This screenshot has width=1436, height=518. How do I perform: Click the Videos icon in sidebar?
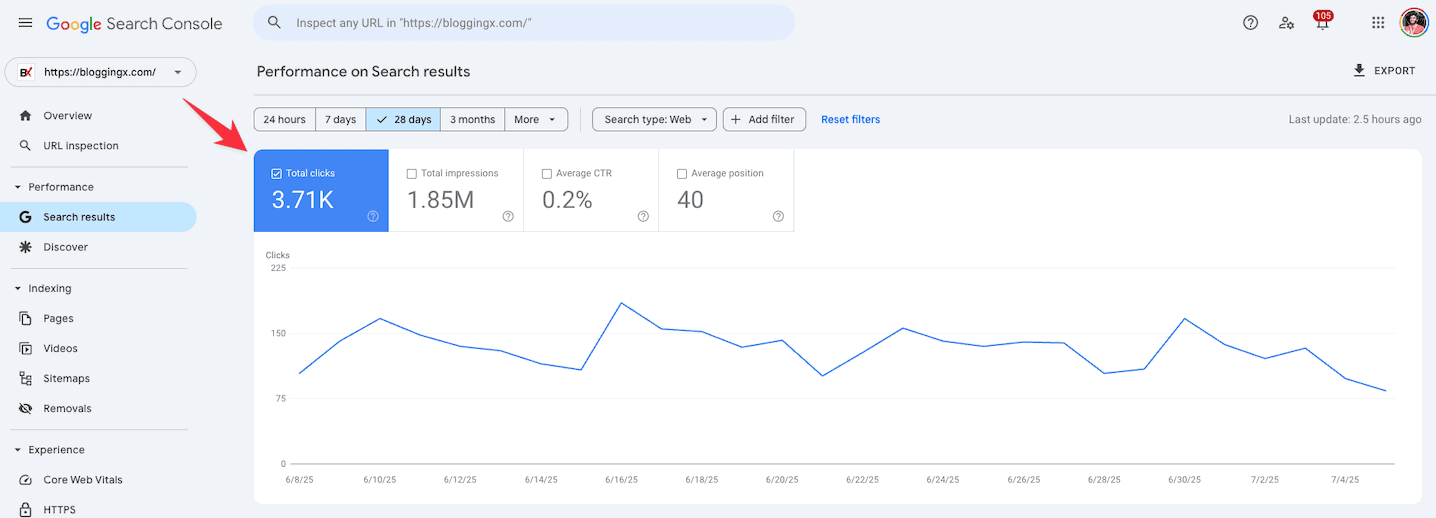26,348
